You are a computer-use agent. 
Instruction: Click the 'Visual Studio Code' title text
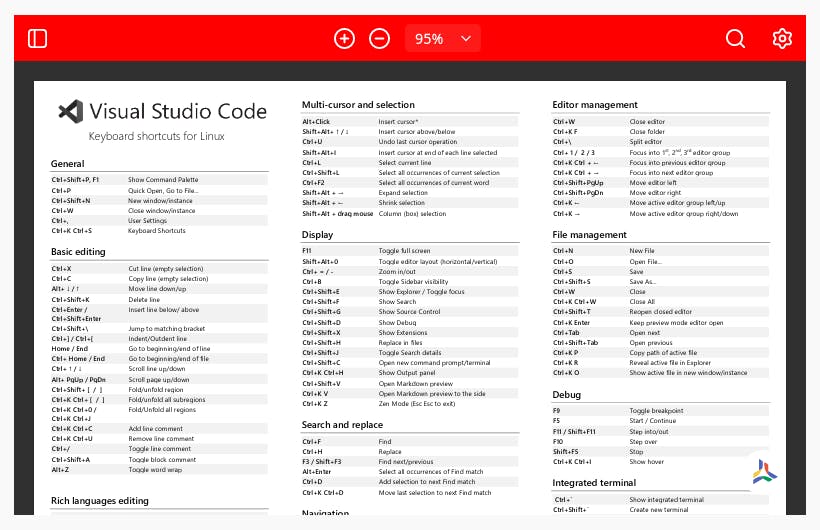tap(178, 111)
